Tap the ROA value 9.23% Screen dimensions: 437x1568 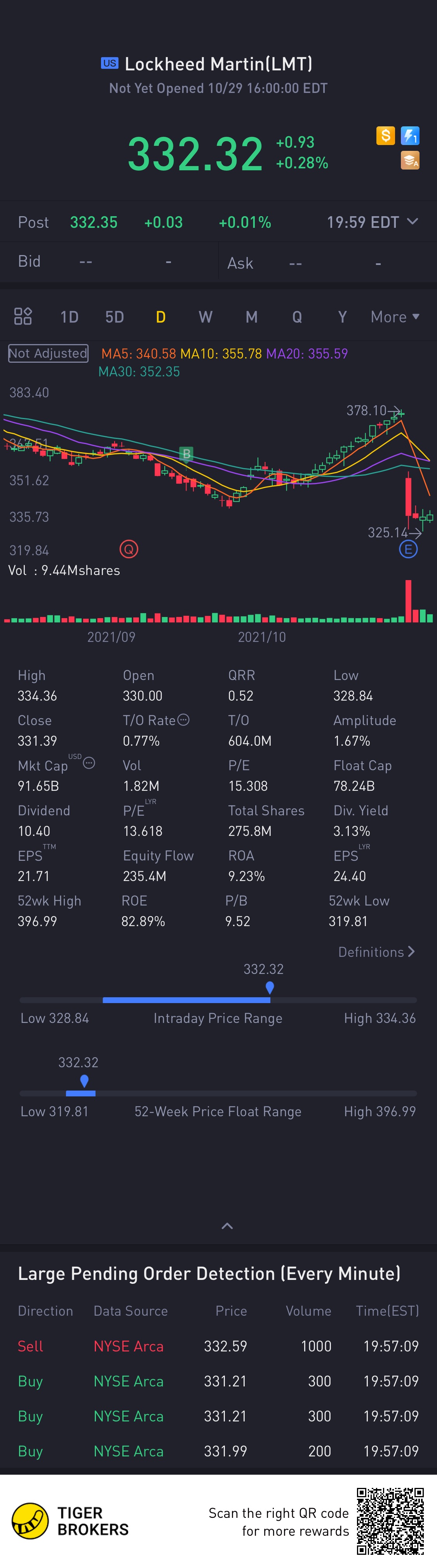point(246,876)
